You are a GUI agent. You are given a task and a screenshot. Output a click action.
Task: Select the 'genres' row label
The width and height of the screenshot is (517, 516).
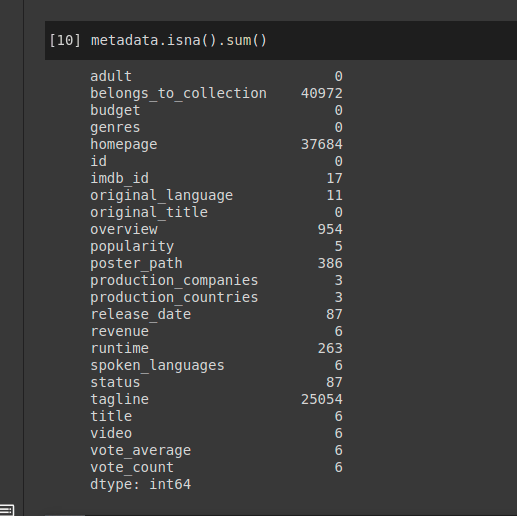click(x=115, y=127)
